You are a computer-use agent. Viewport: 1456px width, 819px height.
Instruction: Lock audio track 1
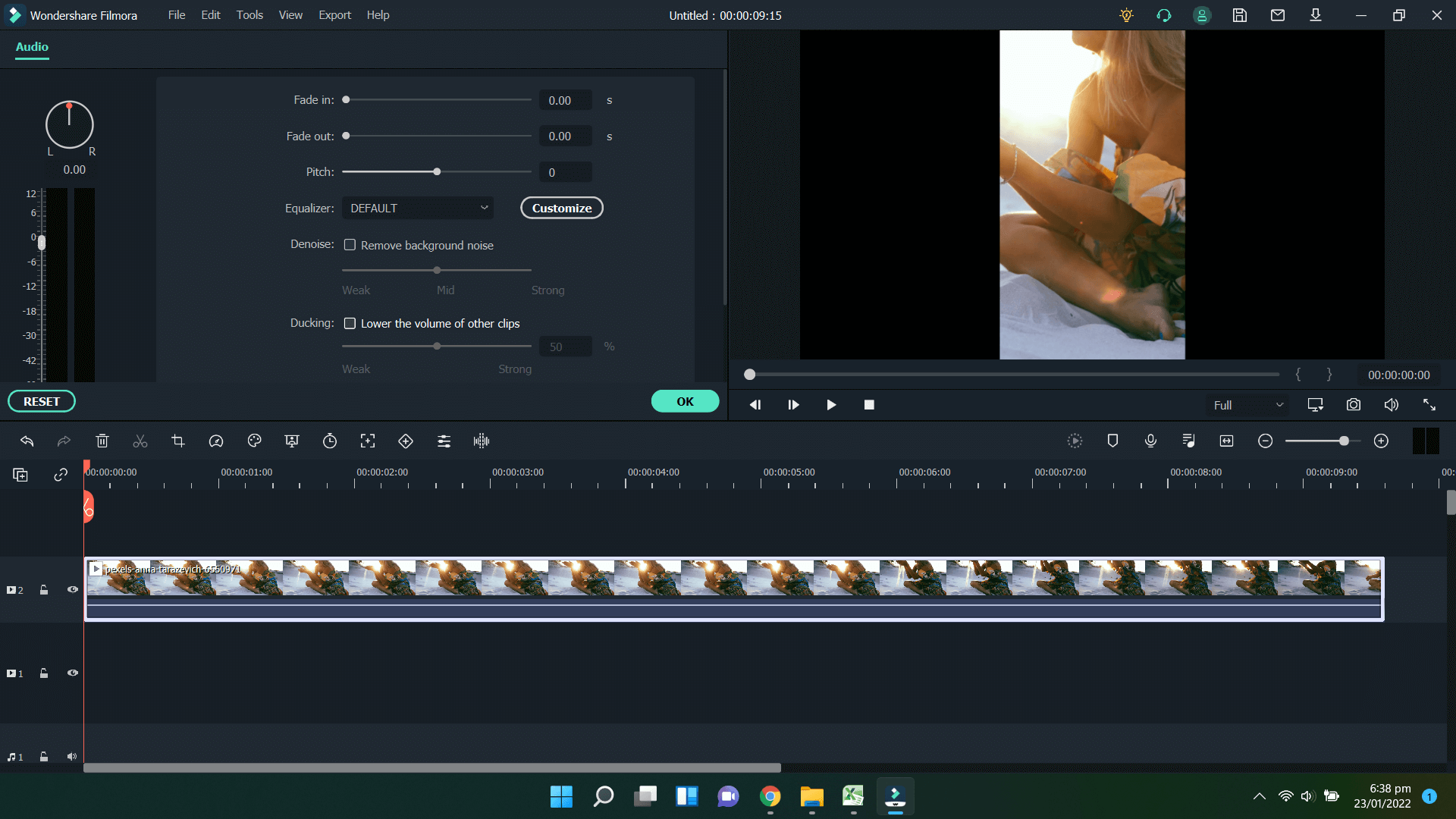click(x=44, y=756)
